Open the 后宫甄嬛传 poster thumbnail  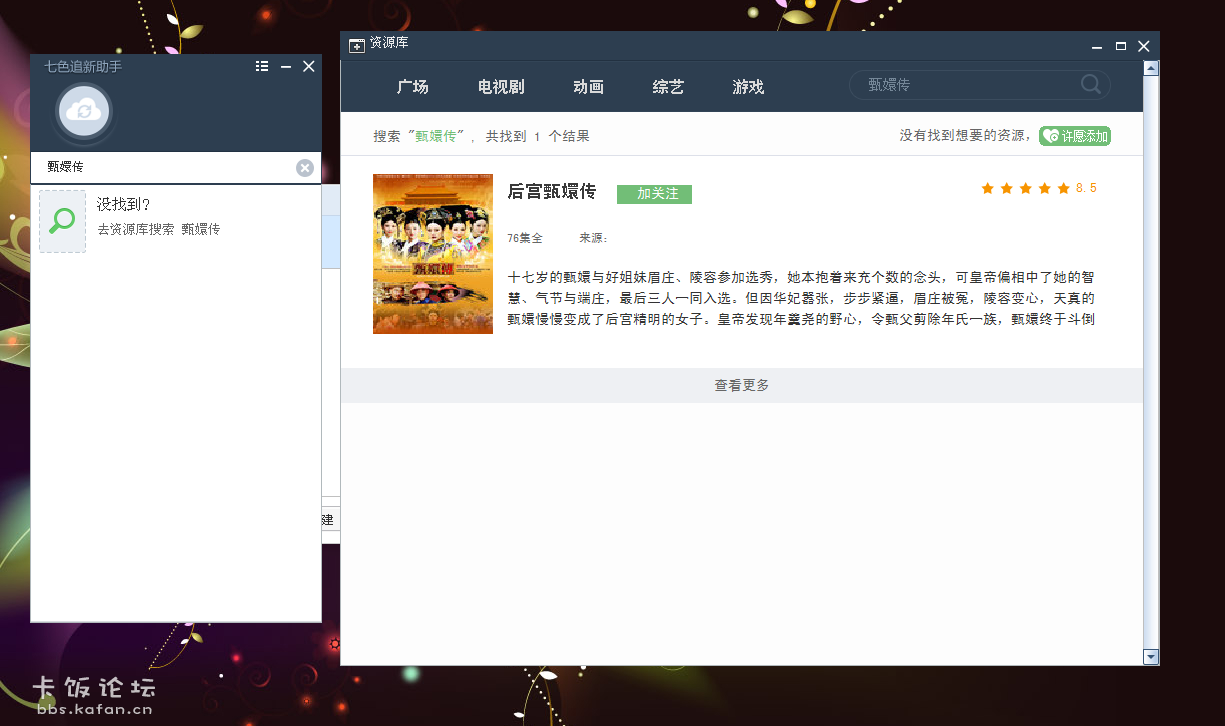432,254
